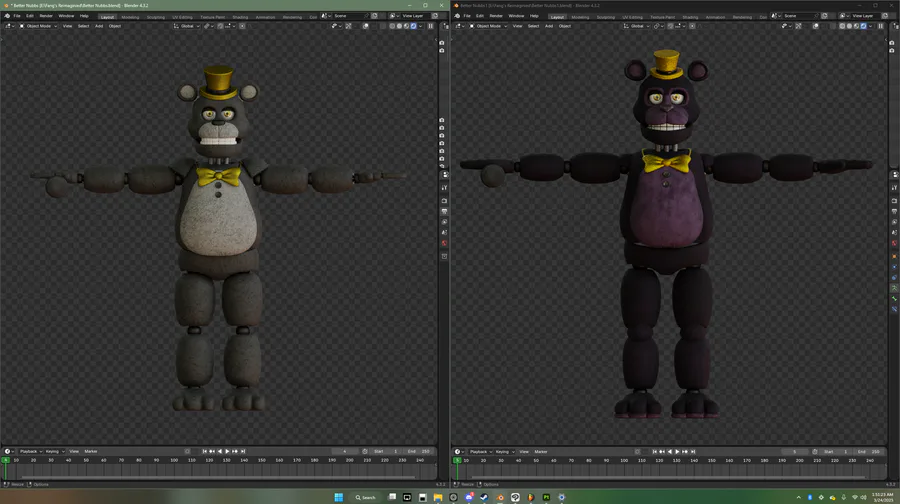Select material preview shading in left window
The height and width of the screenshot is (504, 900).
tap(406, 26)
